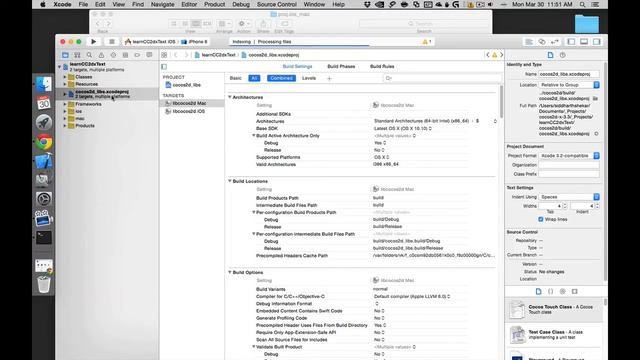
Task: Collapse Build Active Architecture Only row
Action: coord(253,136)
